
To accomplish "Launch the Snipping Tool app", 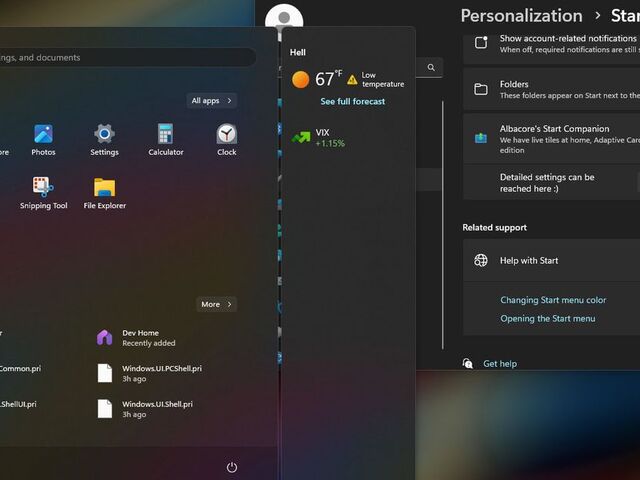I will click(43, 187).
